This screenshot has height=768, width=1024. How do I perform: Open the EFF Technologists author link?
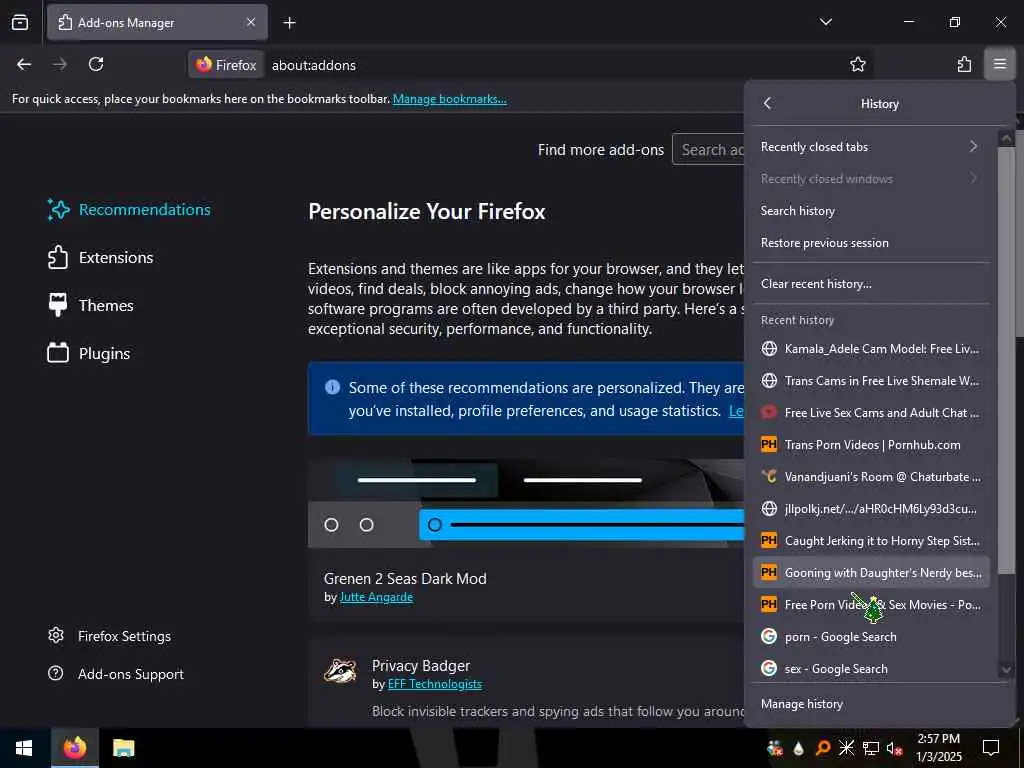pos(435,684)
